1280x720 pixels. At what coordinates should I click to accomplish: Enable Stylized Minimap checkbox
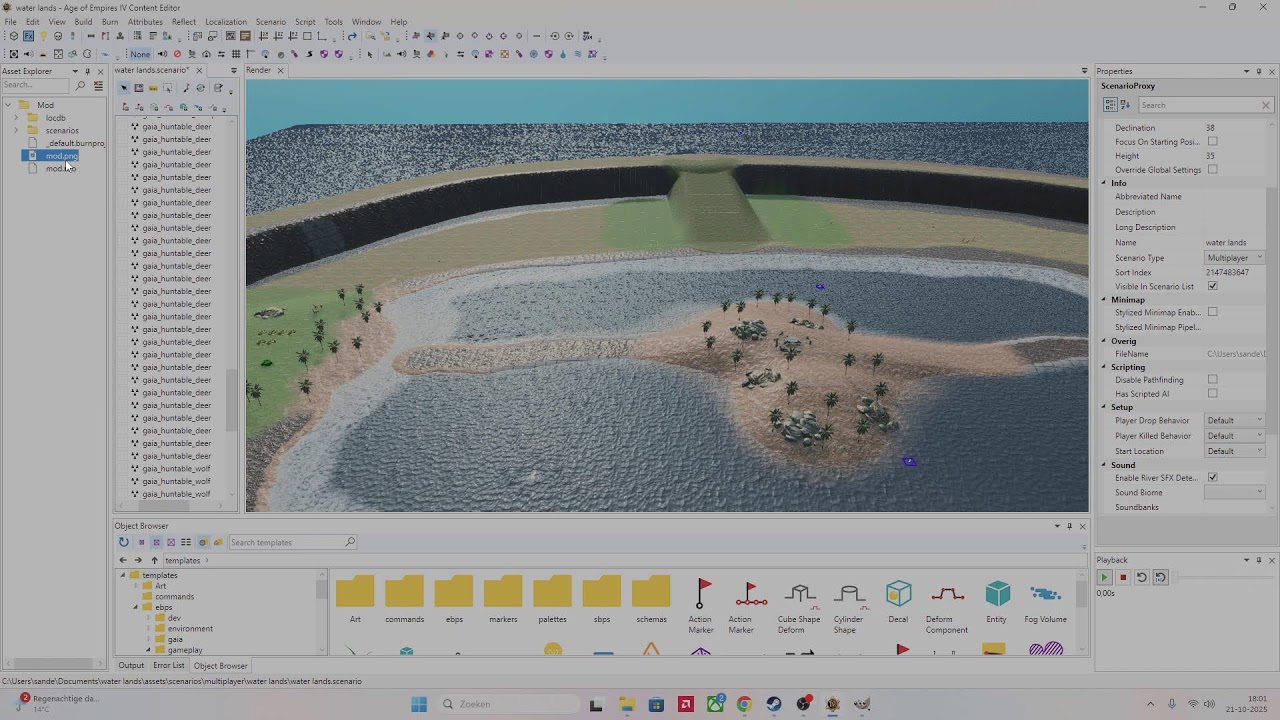[x=1212, y=312]
